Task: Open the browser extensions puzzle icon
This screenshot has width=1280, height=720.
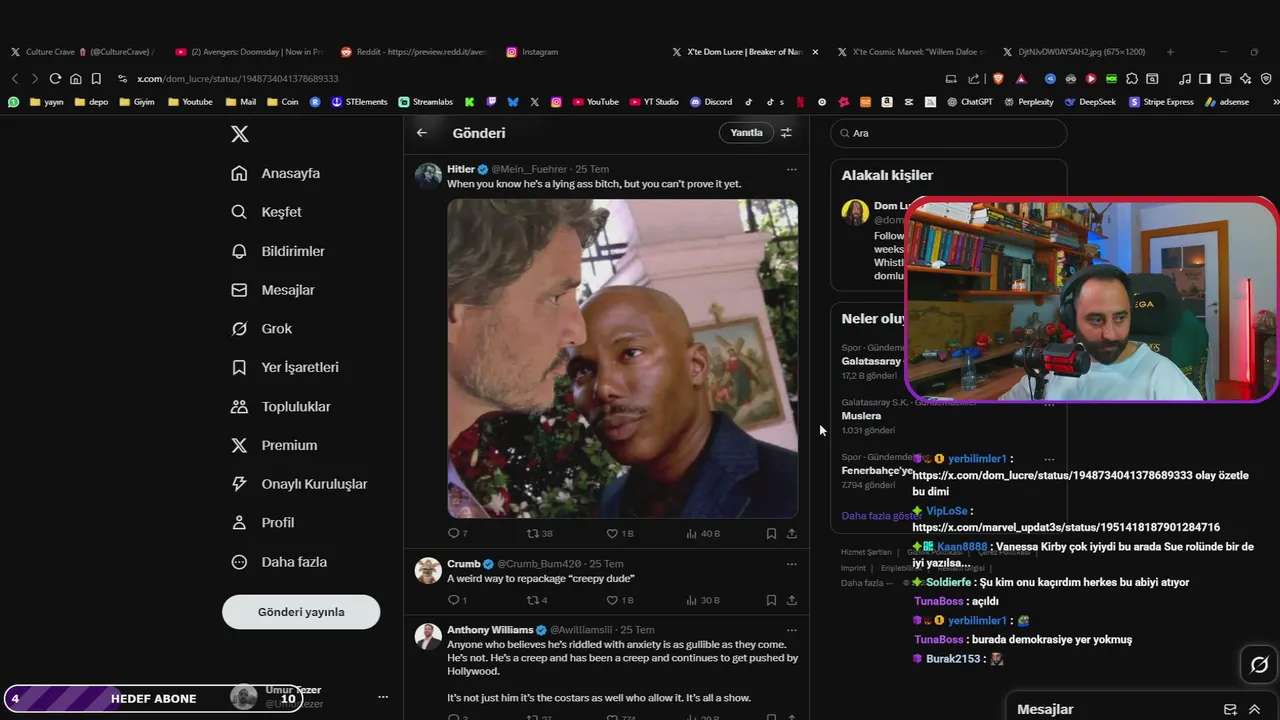Action: tap(1132, 79)
